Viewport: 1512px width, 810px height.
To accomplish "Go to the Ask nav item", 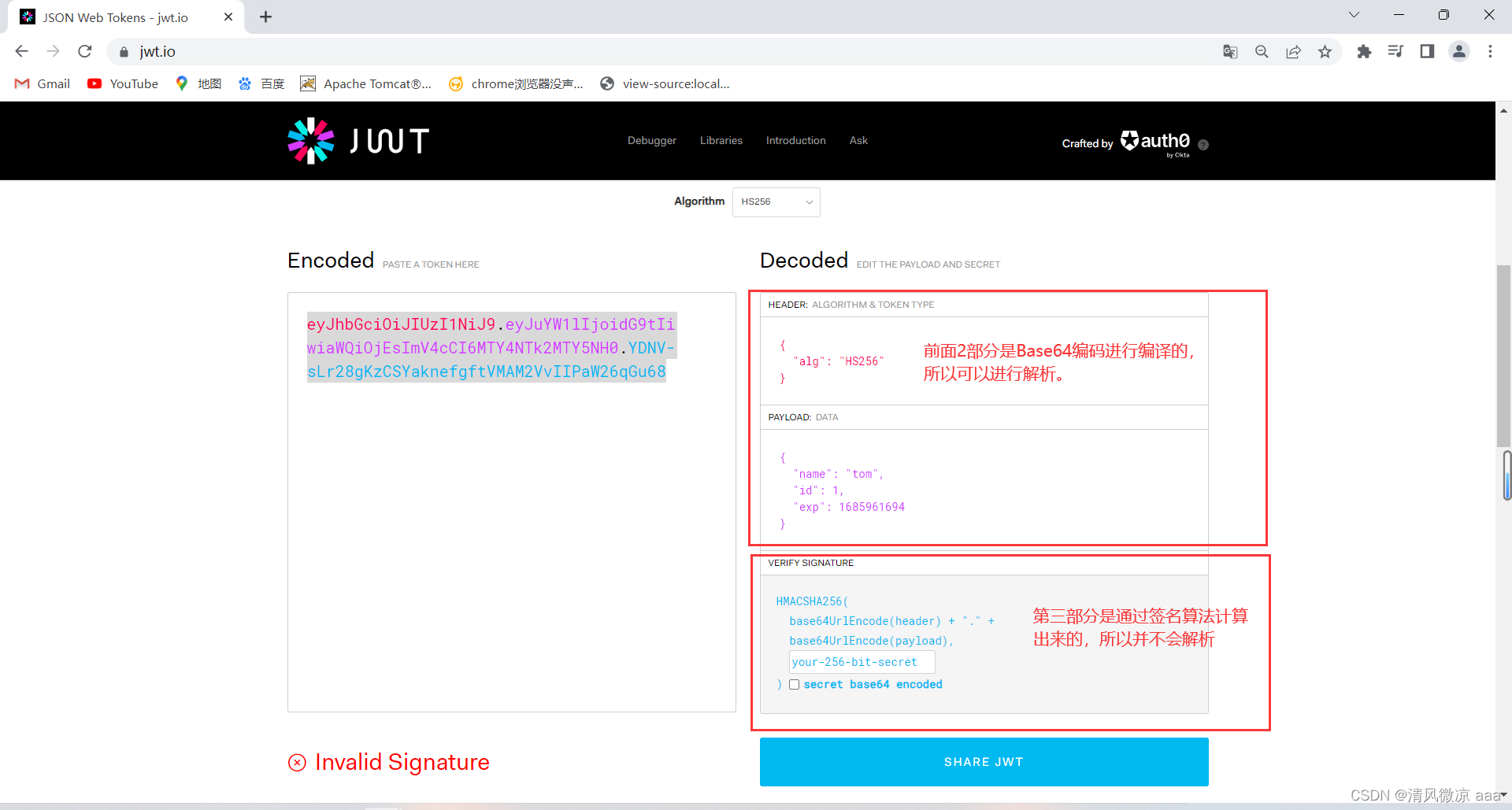I will coord(858,140).
